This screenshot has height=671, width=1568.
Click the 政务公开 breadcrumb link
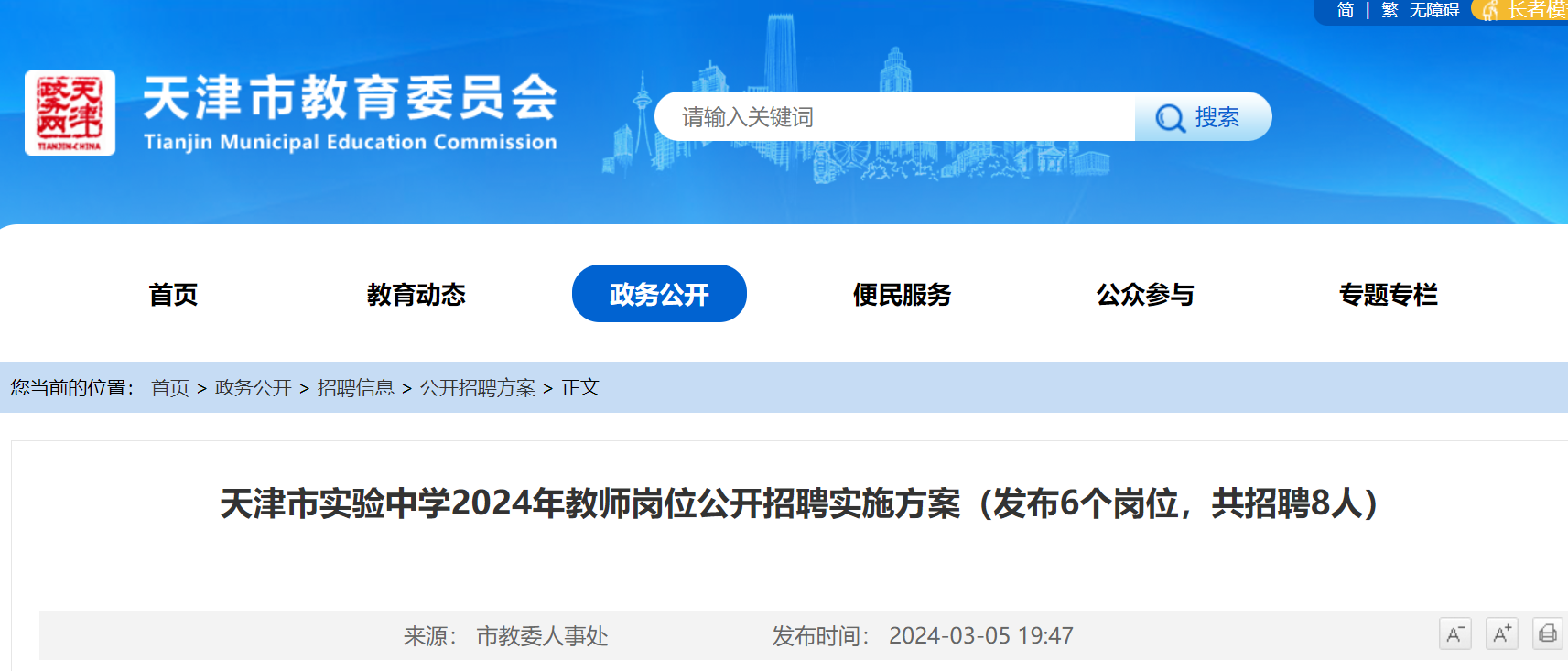(253, 388)
